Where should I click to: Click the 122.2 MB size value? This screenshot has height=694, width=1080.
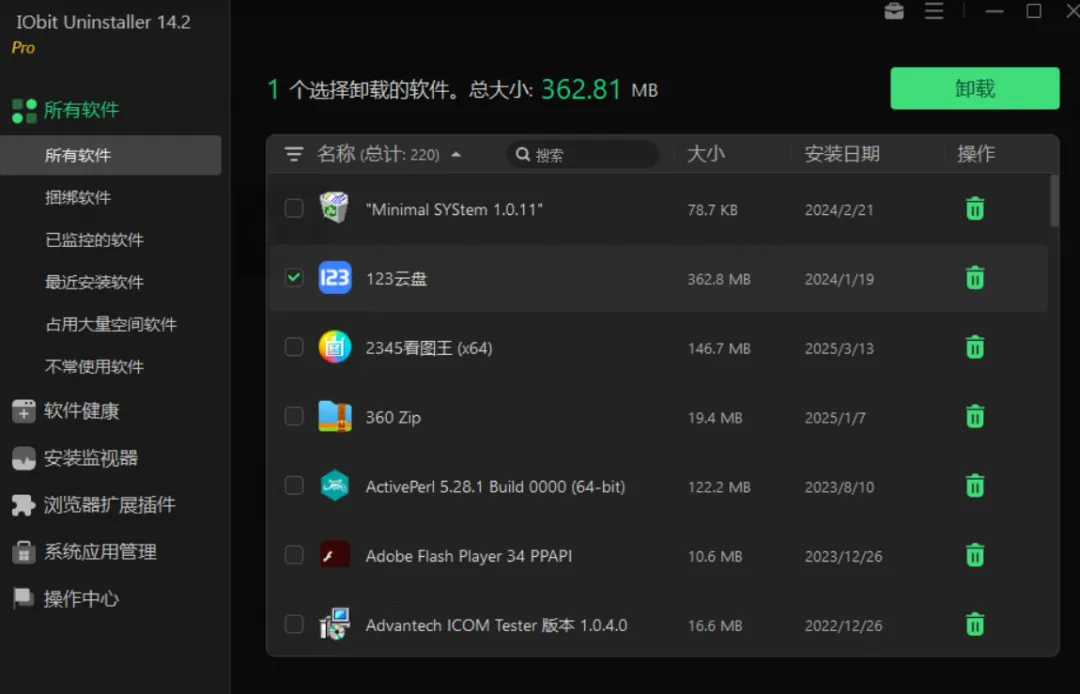(x=719, y=487)
